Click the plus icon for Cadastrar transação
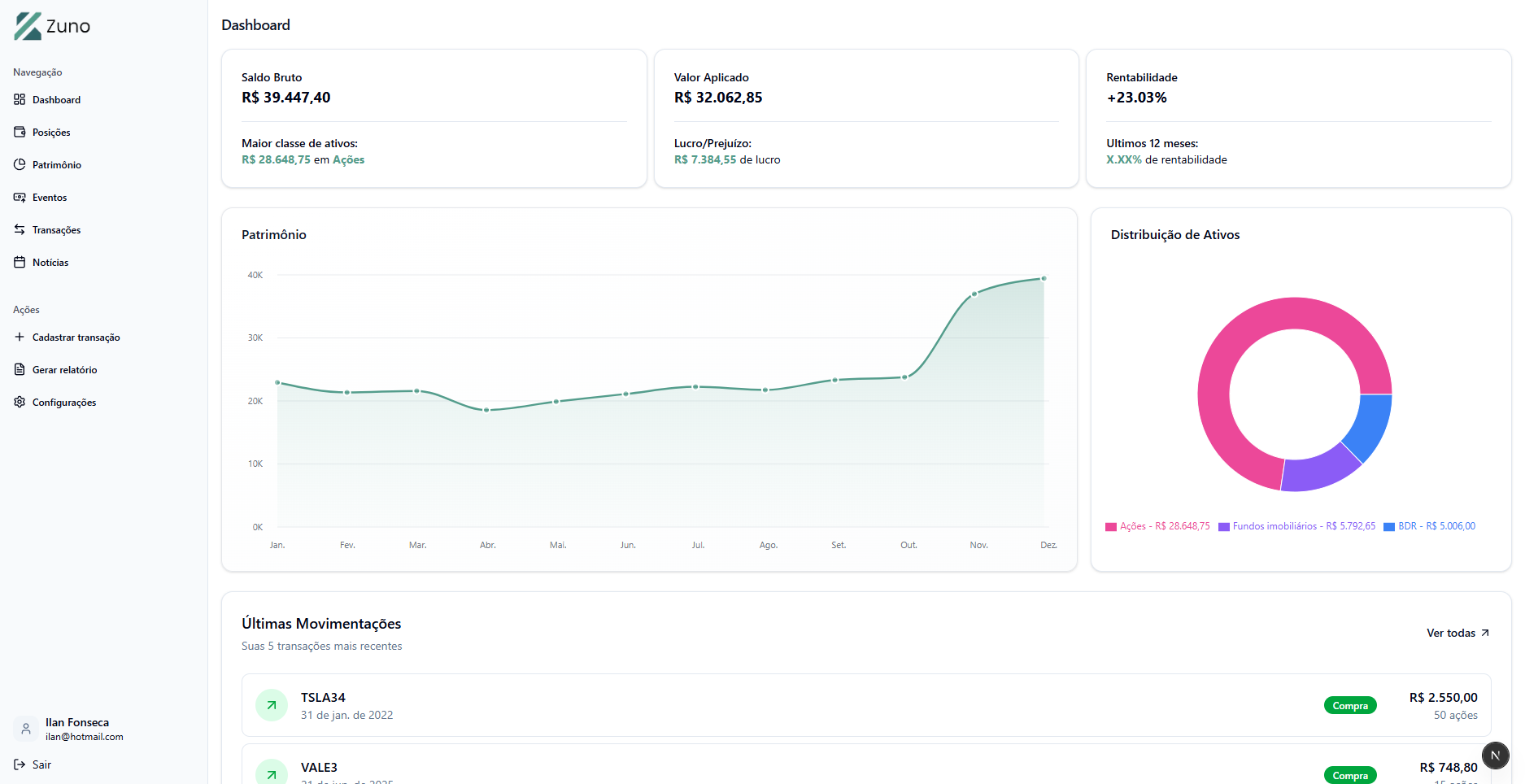Screen dimensions: 1525x784 19,337
